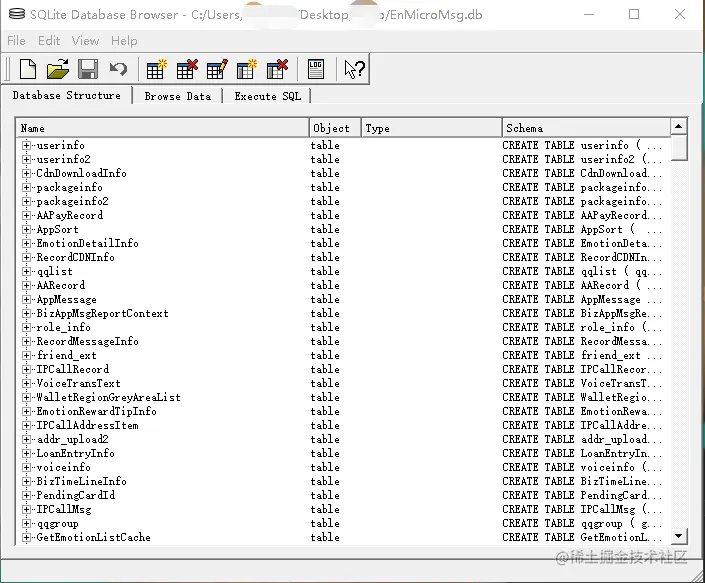Screen dimensions: 705x583
Task: Click the Create Index toolbar icon
Action: [x=247, y=69]
